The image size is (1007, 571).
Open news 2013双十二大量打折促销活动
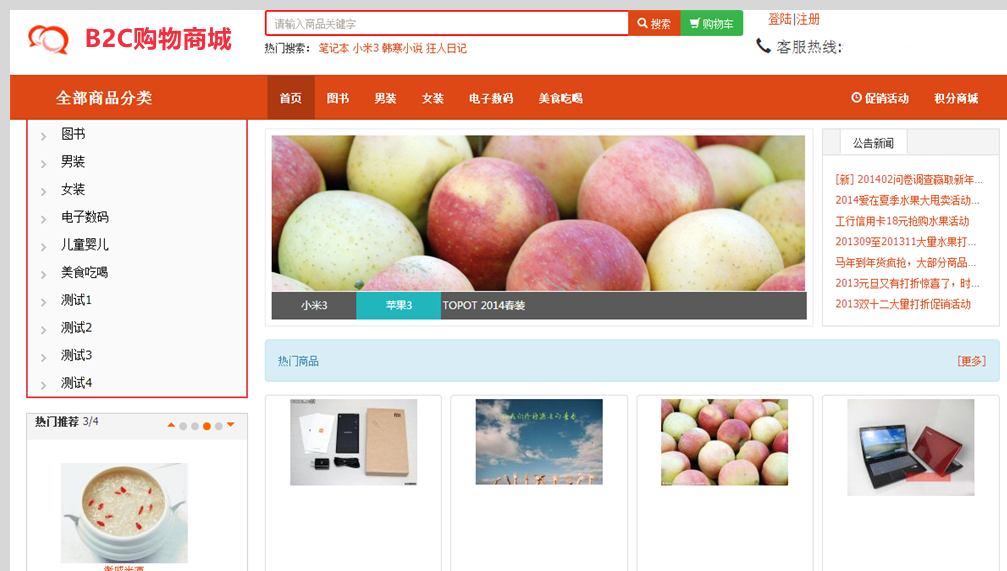click(903, 304)
